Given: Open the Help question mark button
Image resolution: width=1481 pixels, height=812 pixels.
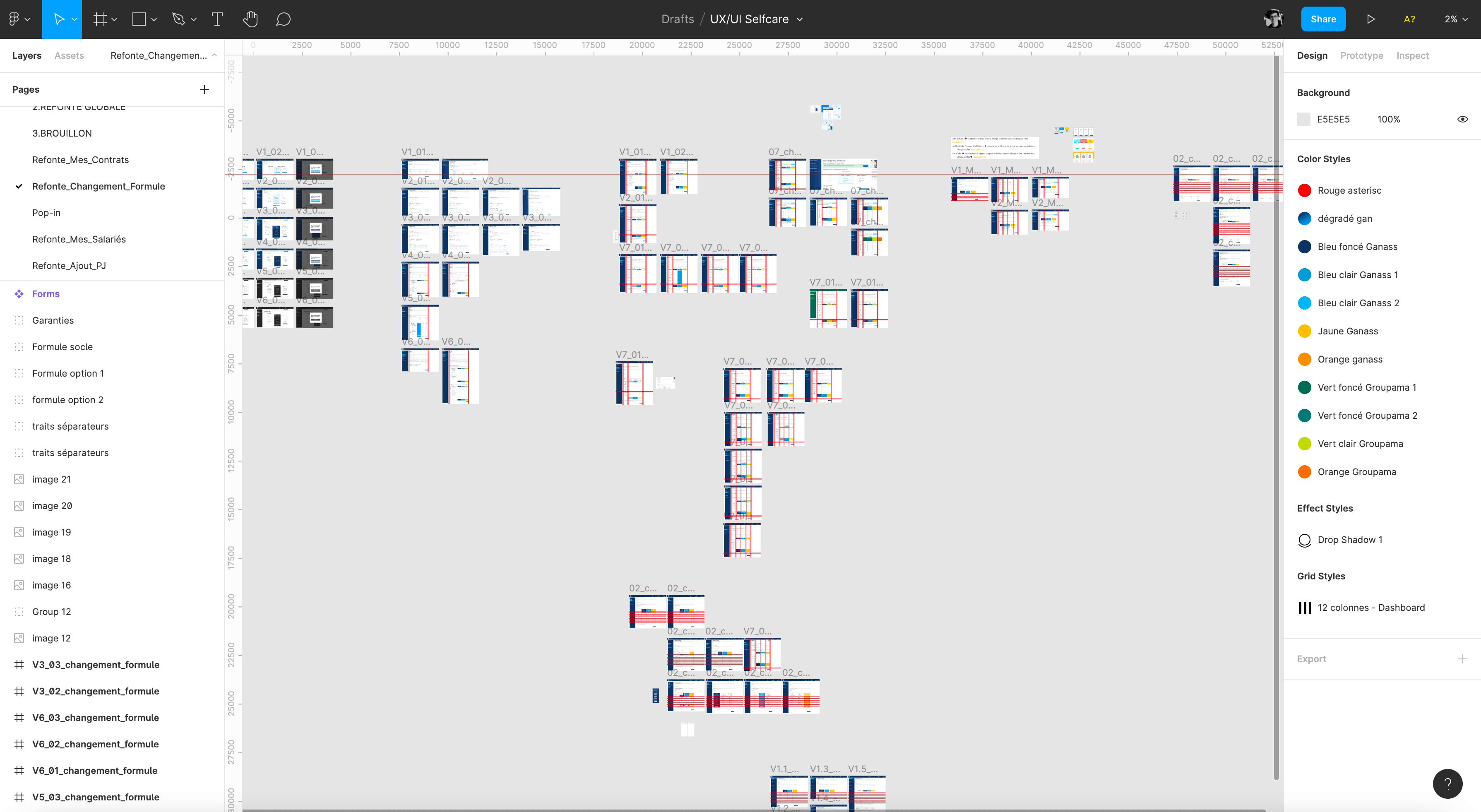Looking at the screenshot, I should click(1447, 783).
